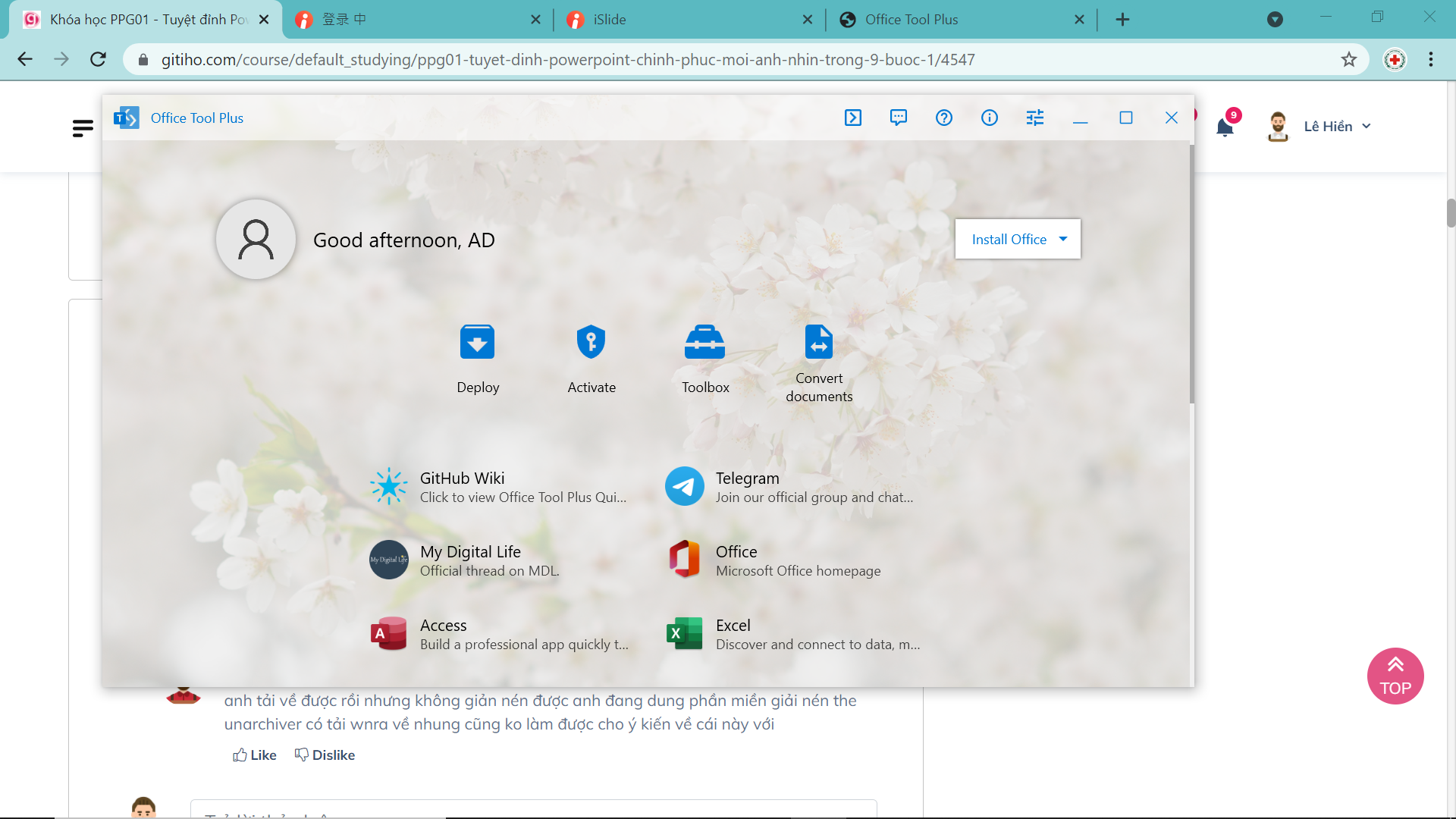This screenshot has height=819, width=1456.
Task: Open Chrome's three-dot menu
Action: [1431, 59]
